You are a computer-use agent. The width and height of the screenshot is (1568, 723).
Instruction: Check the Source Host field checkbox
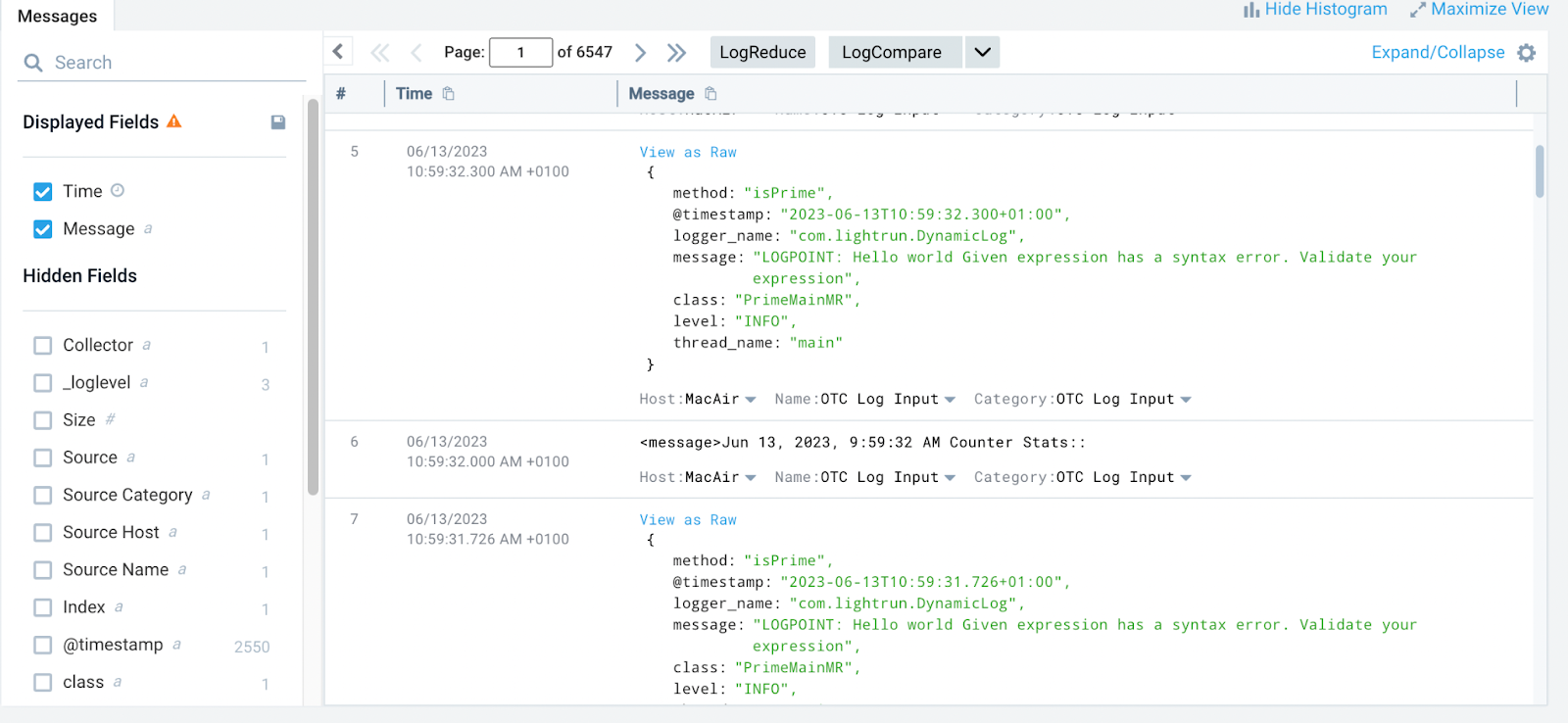pyautogui.click(x=43, y=532)
